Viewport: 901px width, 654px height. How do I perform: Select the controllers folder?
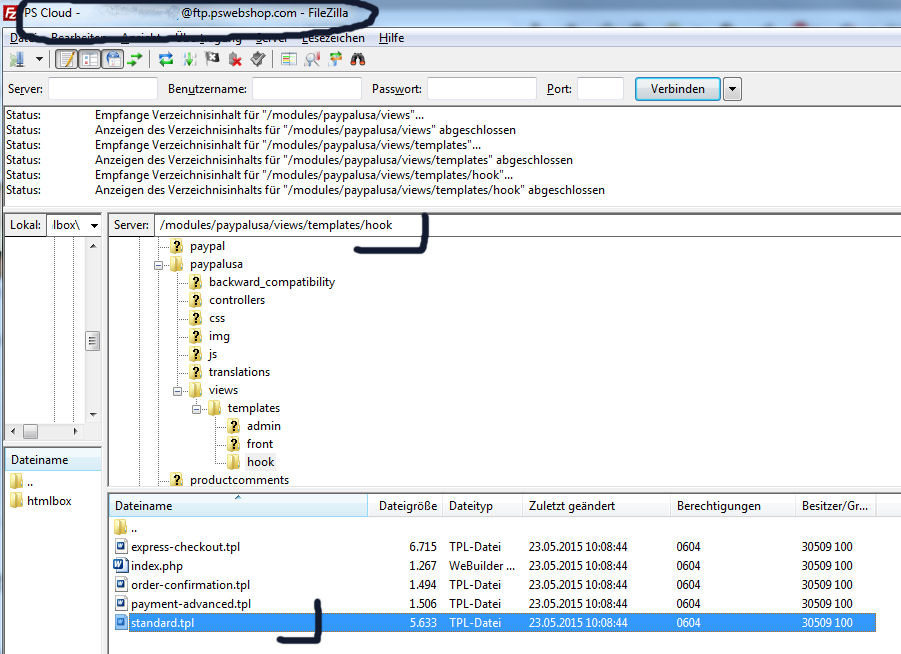click(x=237, y=300)
